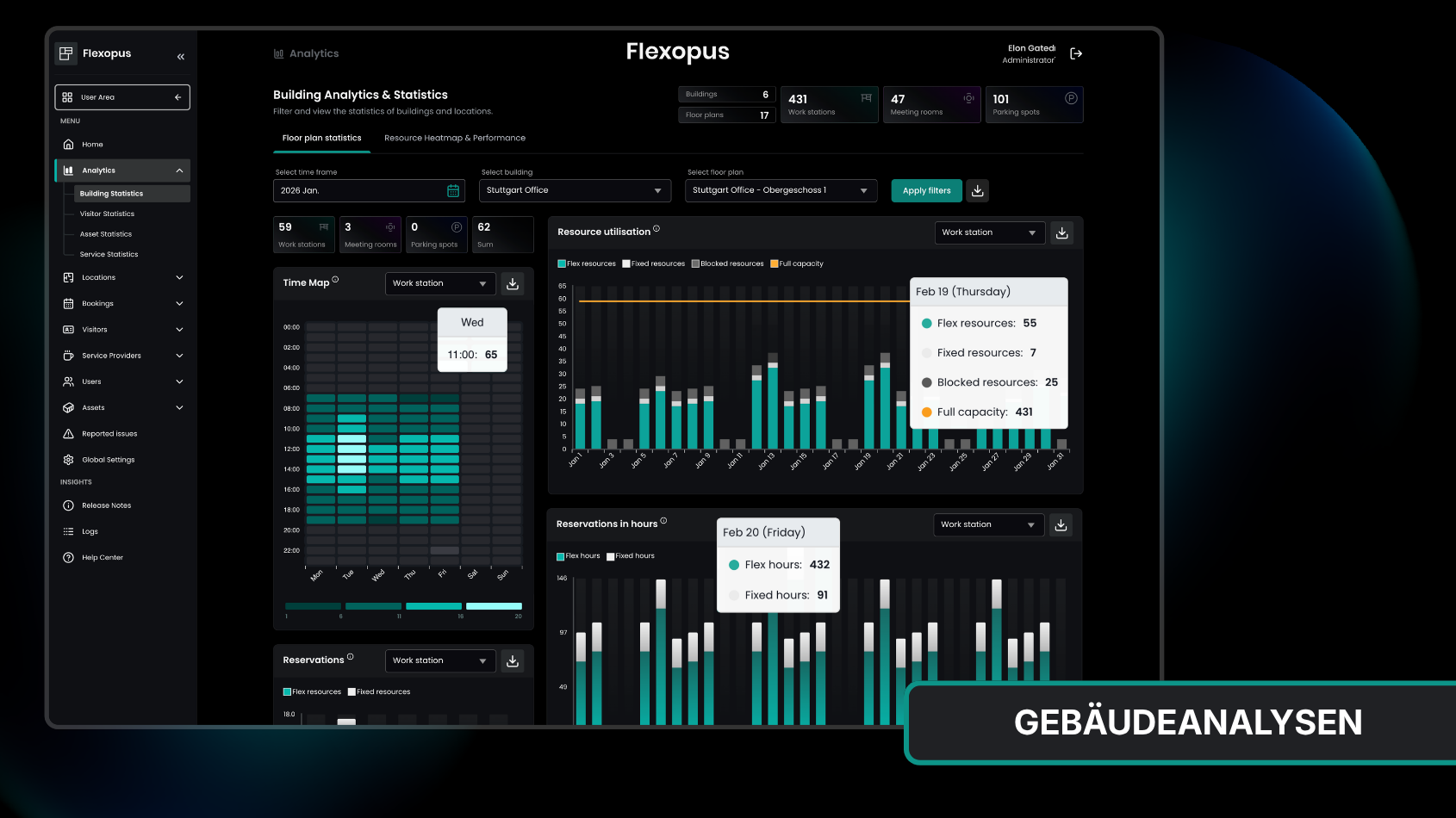Image resolution: width=1456 pixels, height=818 pixels.
Task: Click the Help Center question icon
Action: (x=68, y=558)
